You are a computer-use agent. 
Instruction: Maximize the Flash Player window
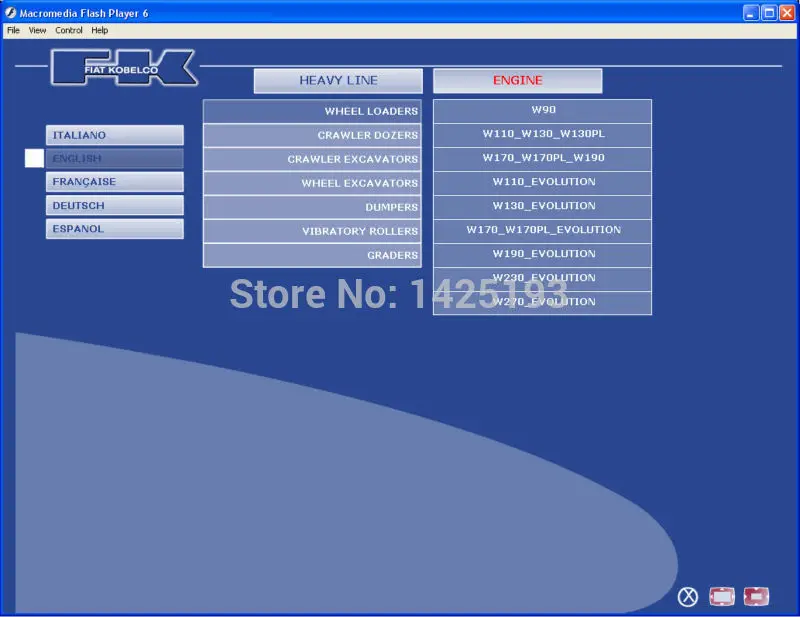(x=769, y=13)
